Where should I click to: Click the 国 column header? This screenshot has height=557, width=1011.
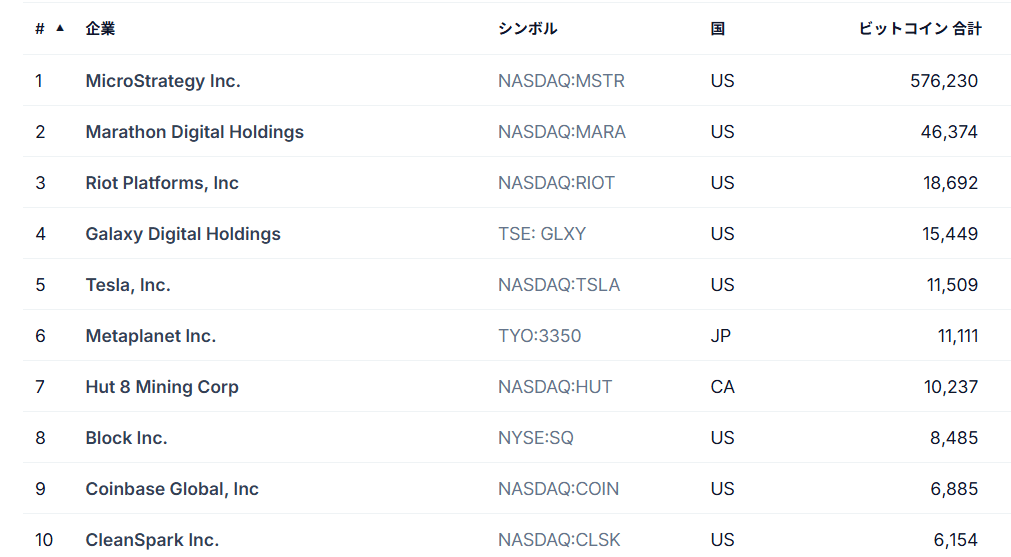coord(717,29)
